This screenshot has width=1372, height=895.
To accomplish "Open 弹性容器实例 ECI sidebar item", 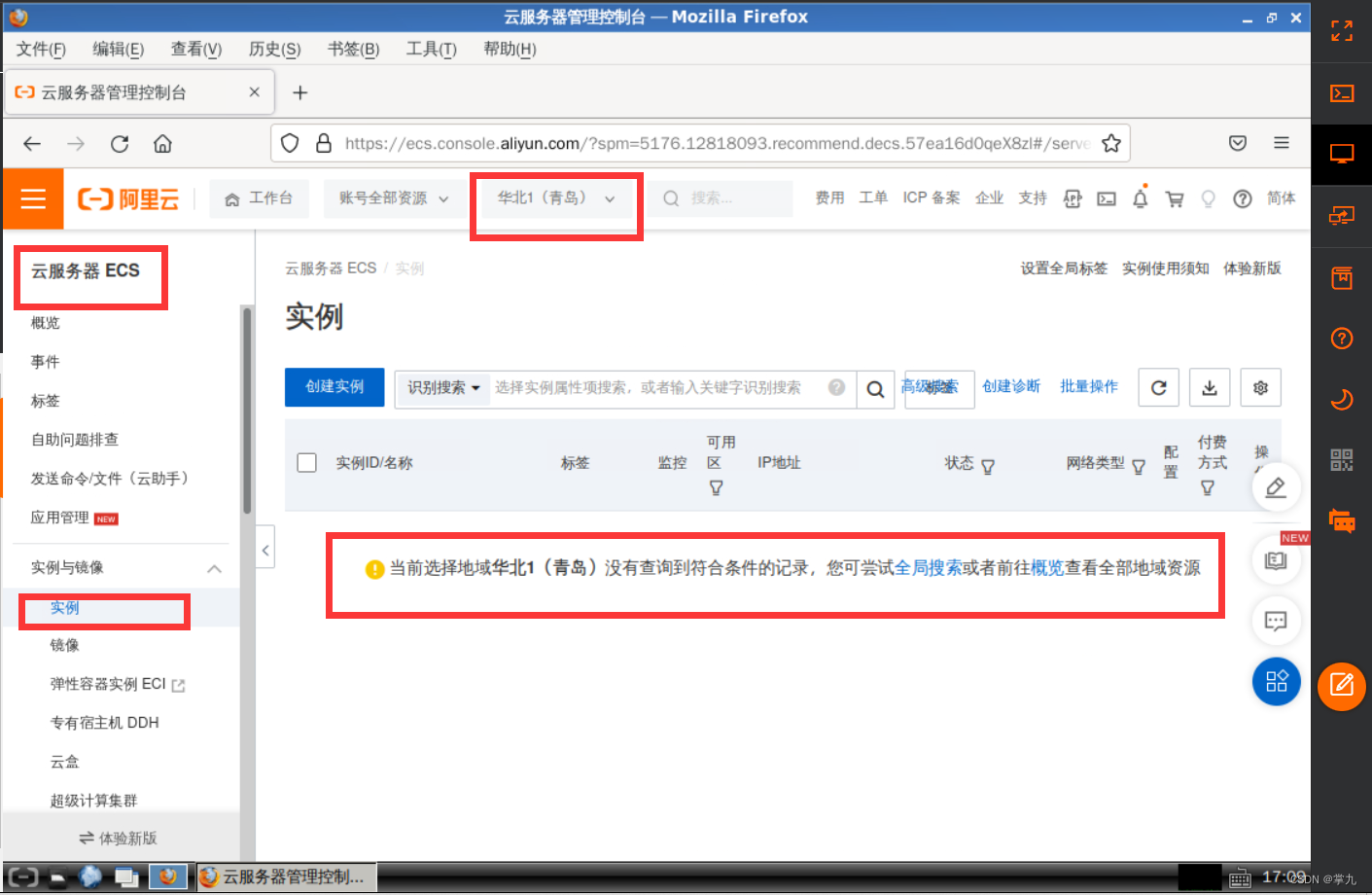I will coord(118,684).
